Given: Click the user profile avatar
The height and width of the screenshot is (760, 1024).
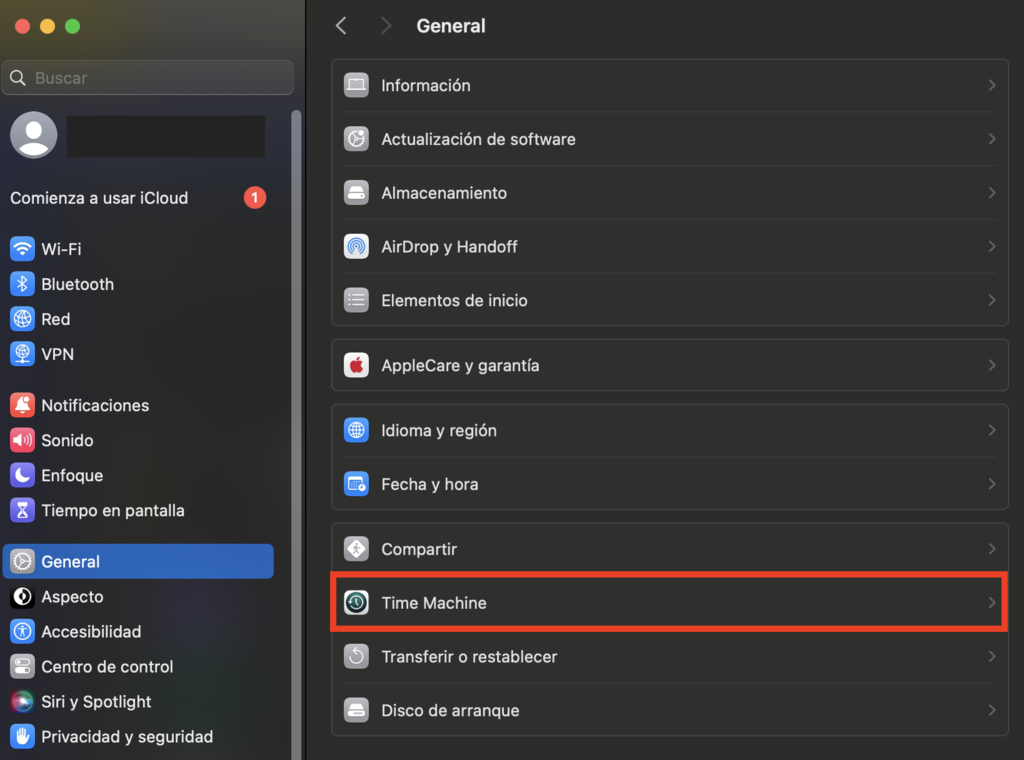Looking at the screenshot, I should click(x=33, y=135).
